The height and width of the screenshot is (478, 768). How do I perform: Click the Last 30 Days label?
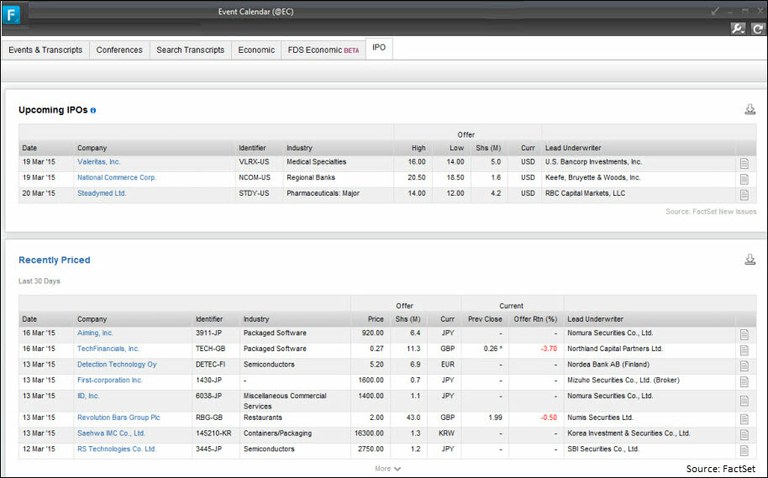39,281
